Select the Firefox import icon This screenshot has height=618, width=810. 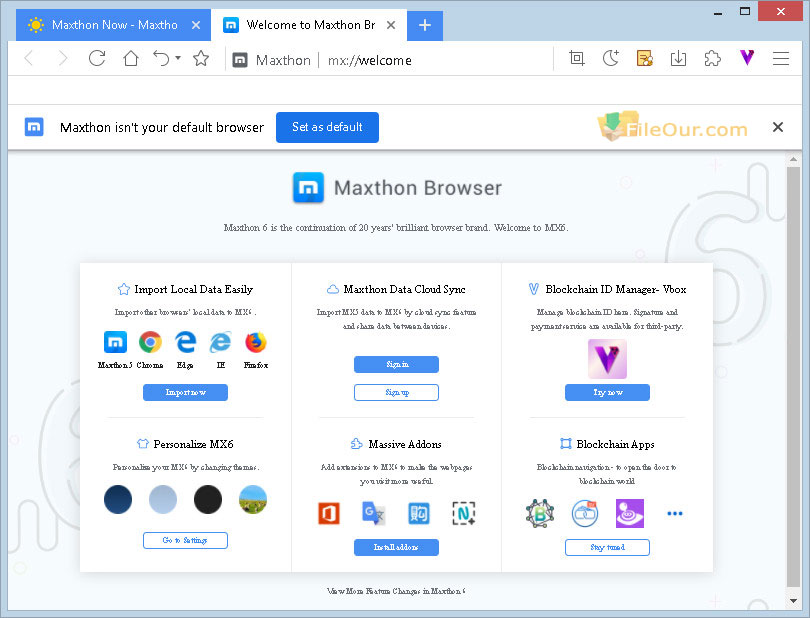[x=256, y=342]
